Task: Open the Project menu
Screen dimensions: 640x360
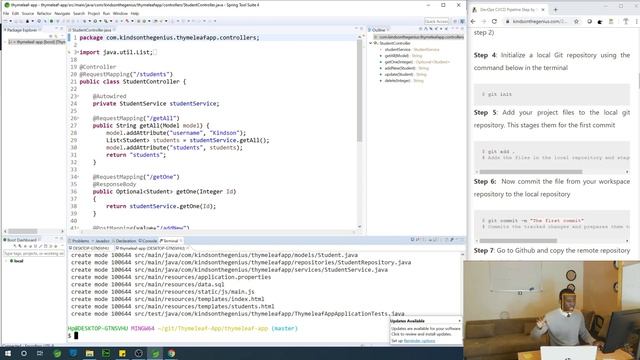Action: click(93, 13)
